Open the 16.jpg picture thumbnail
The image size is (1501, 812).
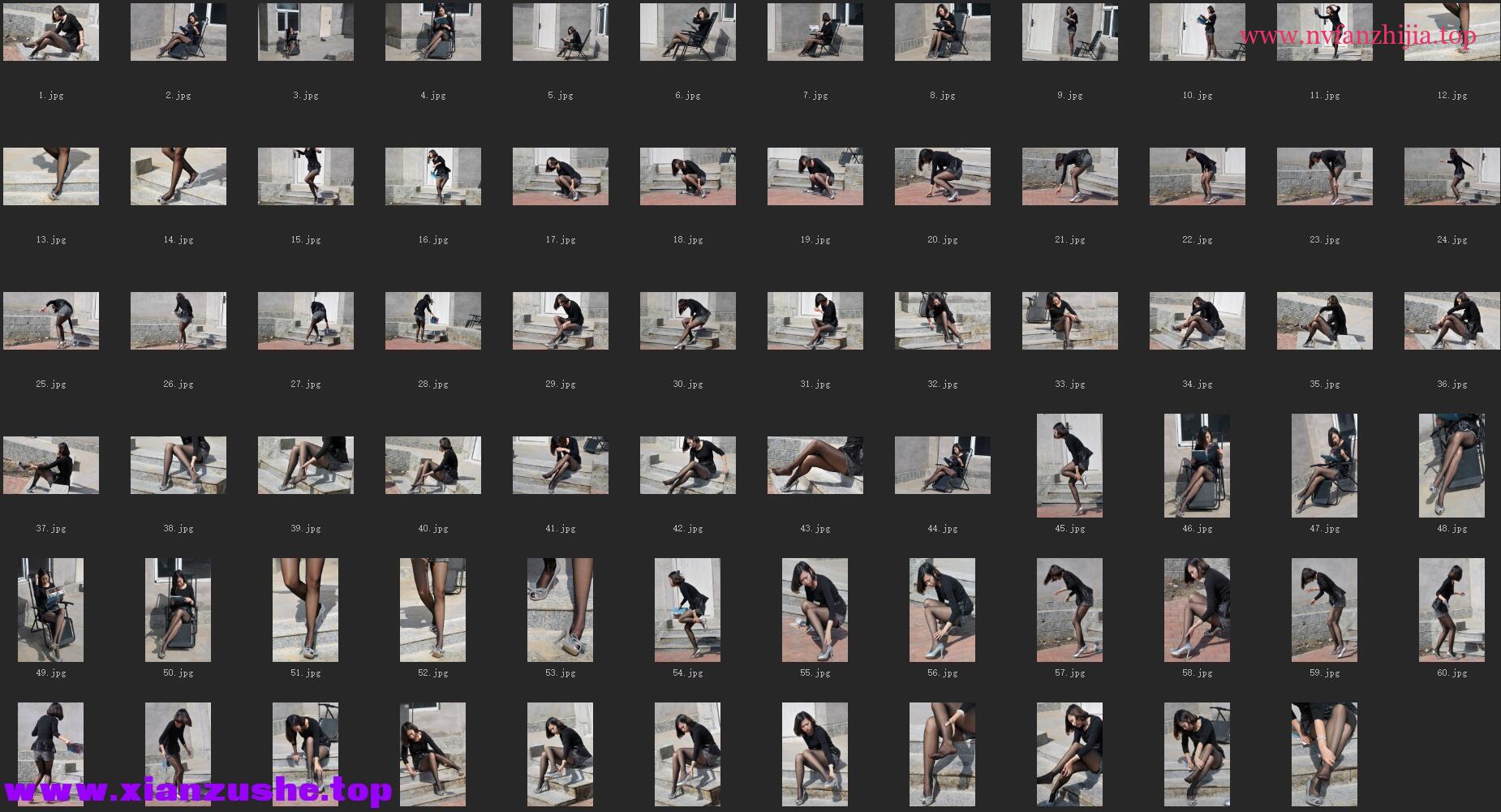tap(433, 176)
